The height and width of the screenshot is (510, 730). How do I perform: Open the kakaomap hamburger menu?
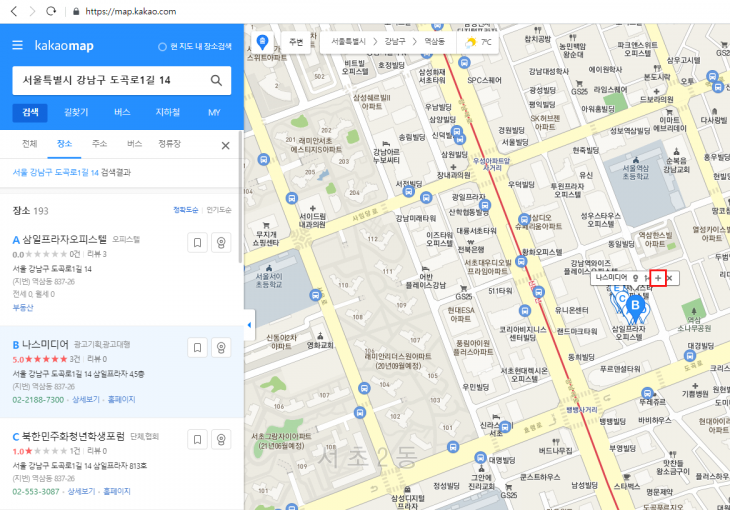(x=18, y=46)
